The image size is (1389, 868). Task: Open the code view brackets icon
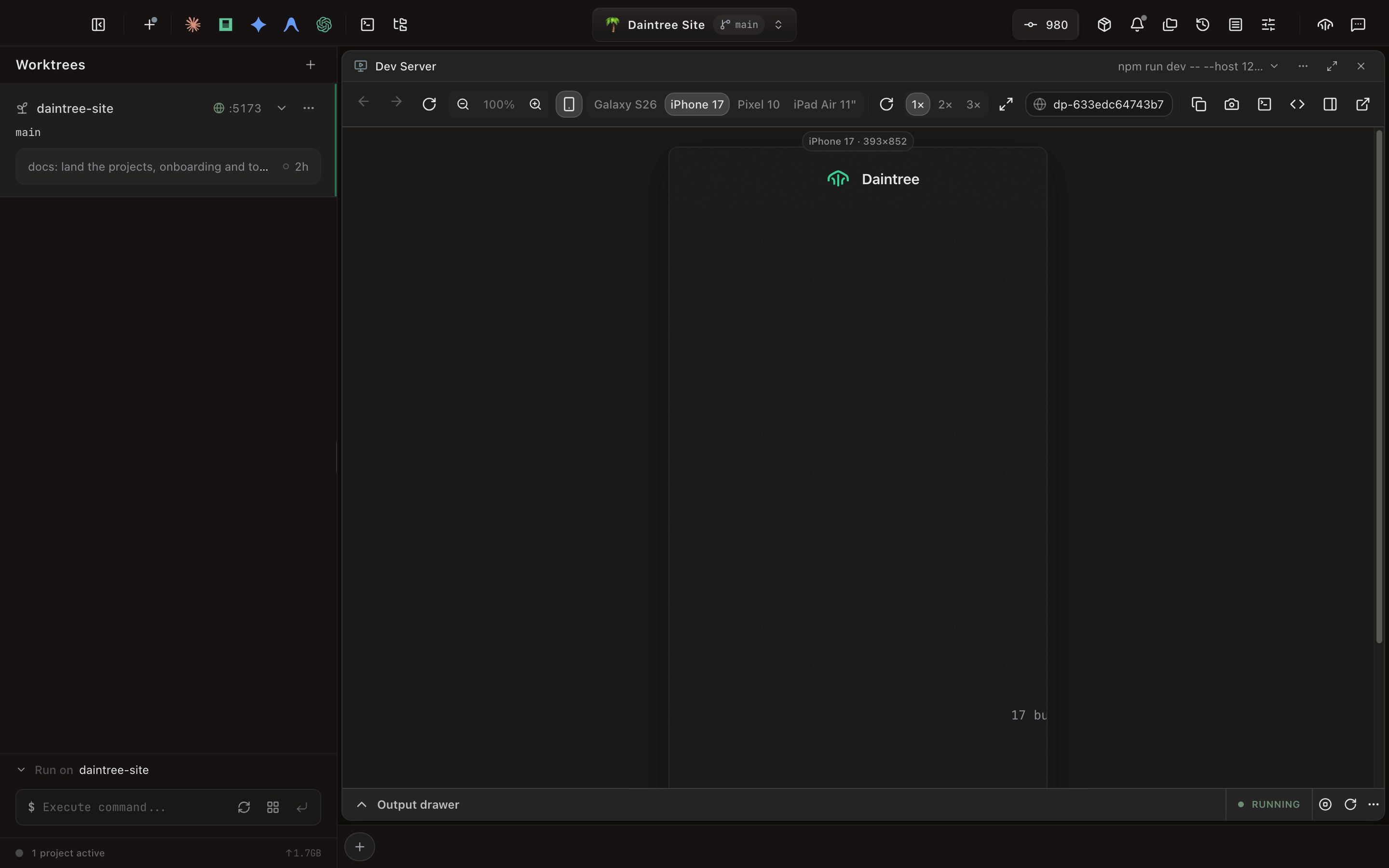(x=1297, y=105)
